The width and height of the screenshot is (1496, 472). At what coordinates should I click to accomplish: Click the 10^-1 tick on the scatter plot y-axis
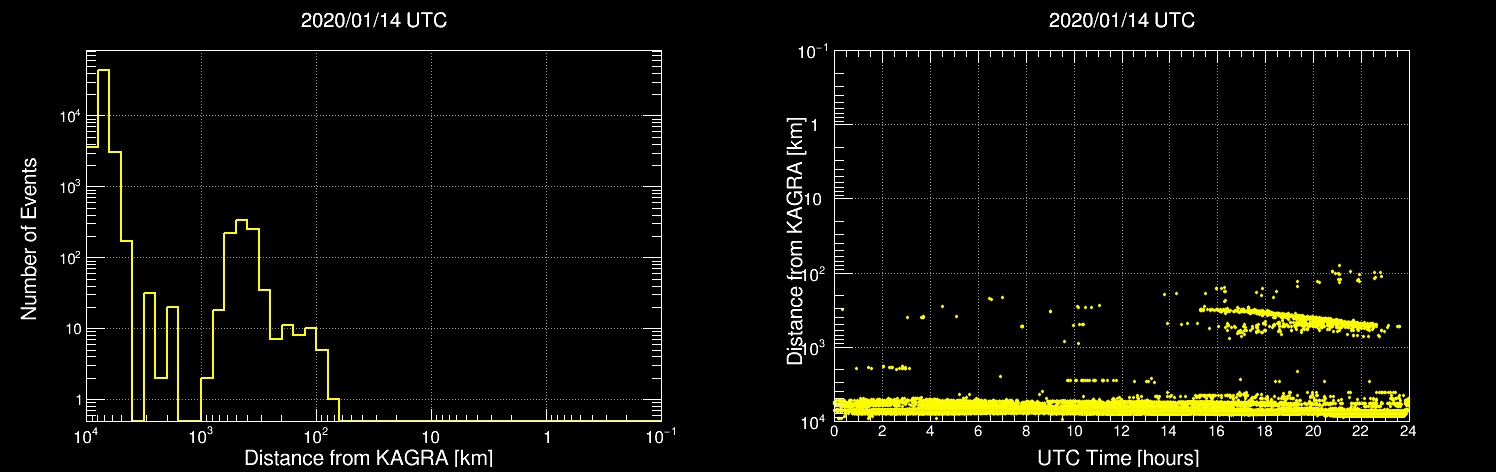tap(812, 52)
